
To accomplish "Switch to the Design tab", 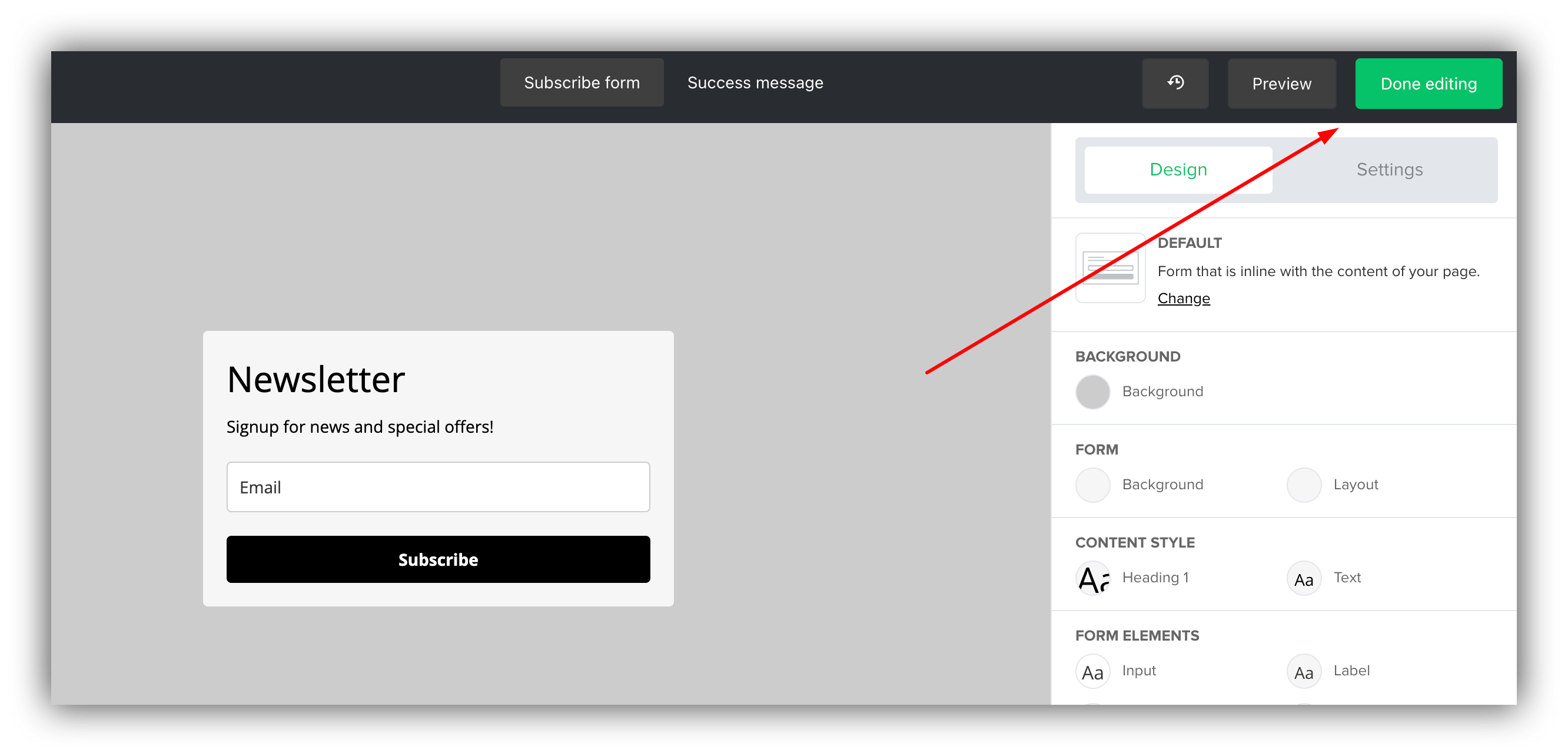I will coord(1177,170).
